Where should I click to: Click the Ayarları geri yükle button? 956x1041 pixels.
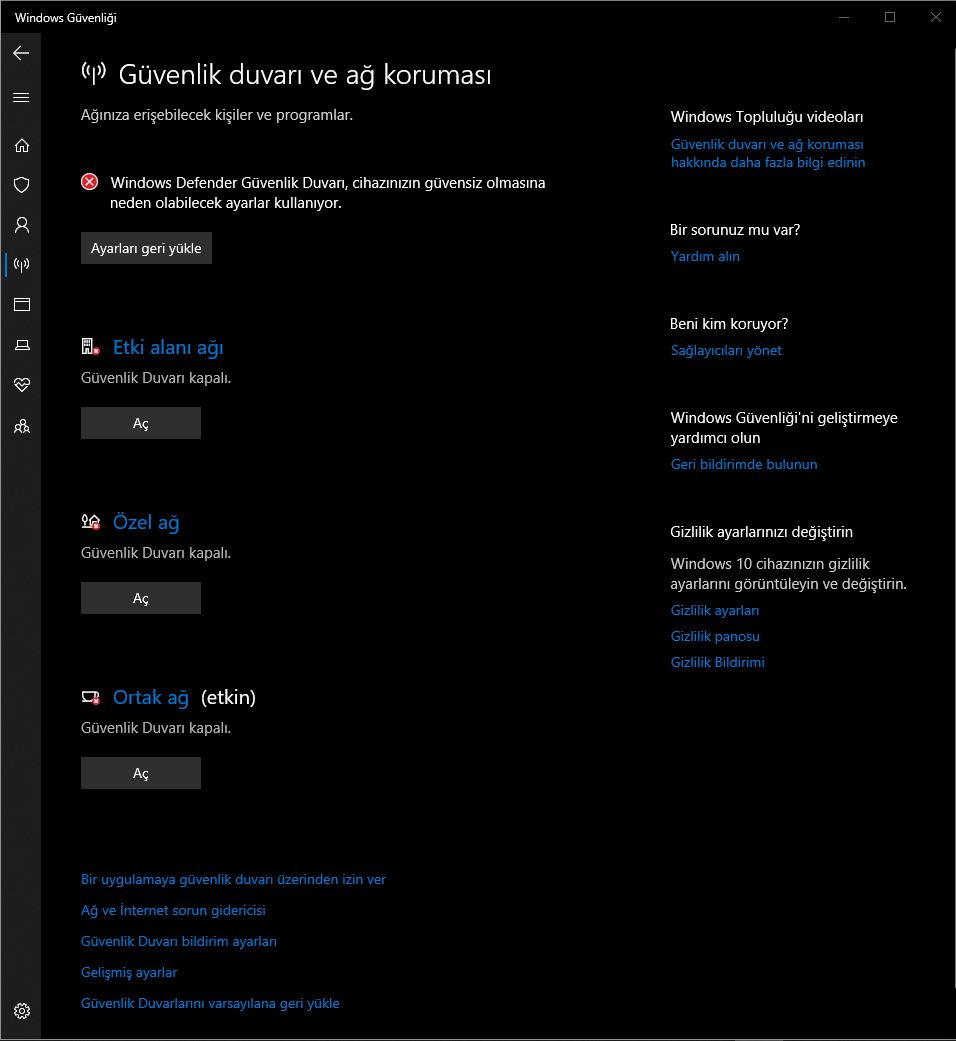(146, 248)
